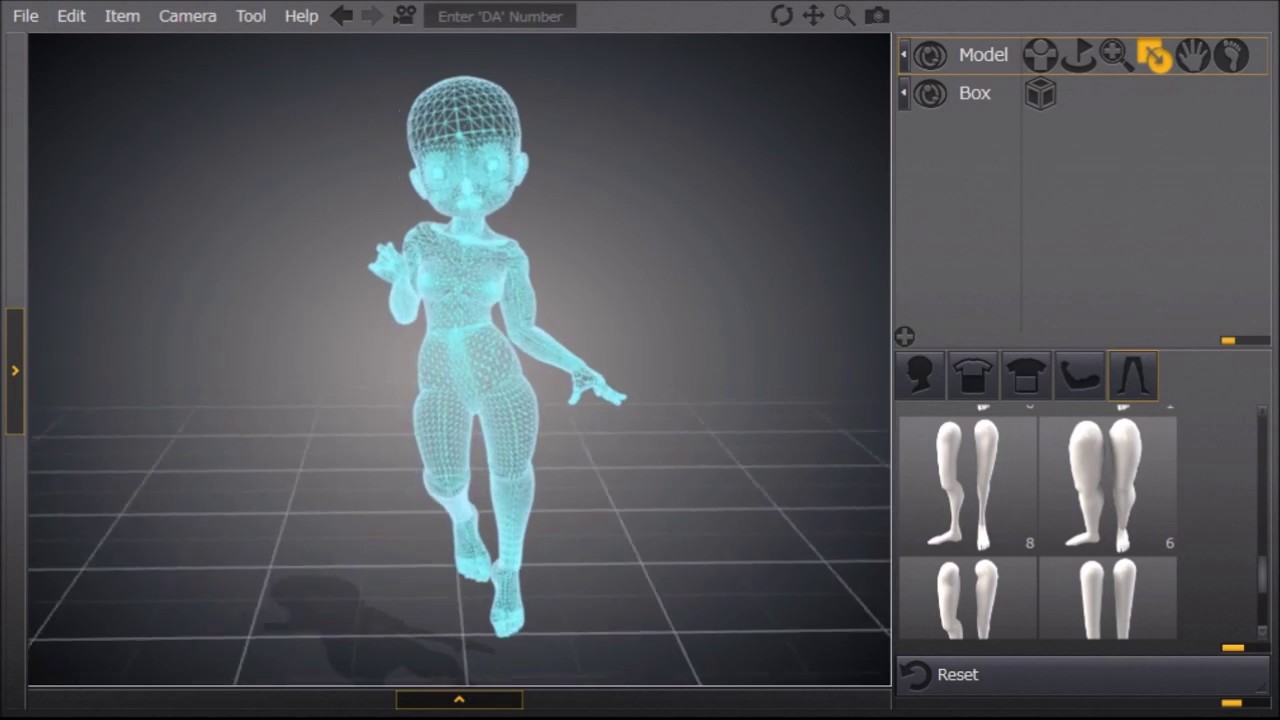The width and height of the screenshot is (1280, 720).
Task: Choose the Model foot tag
Action: 1231,55
